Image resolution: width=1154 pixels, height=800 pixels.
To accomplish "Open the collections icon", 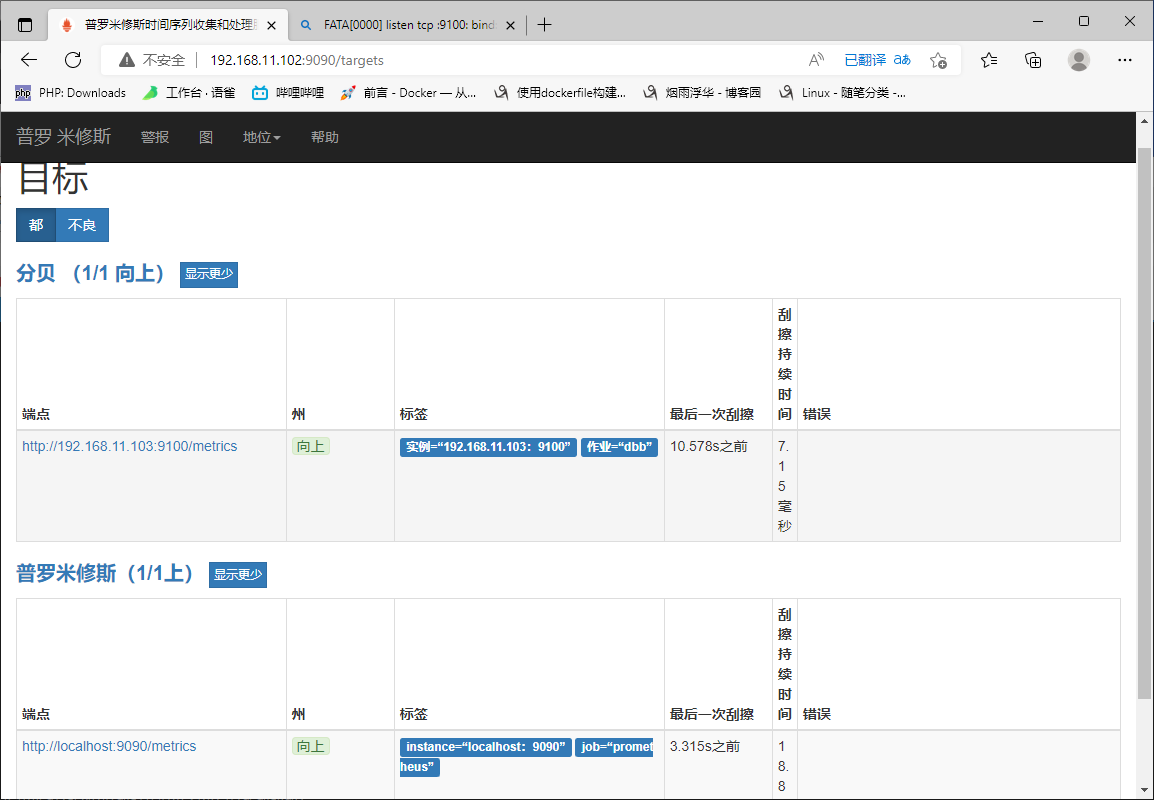I will (1033, 60).
